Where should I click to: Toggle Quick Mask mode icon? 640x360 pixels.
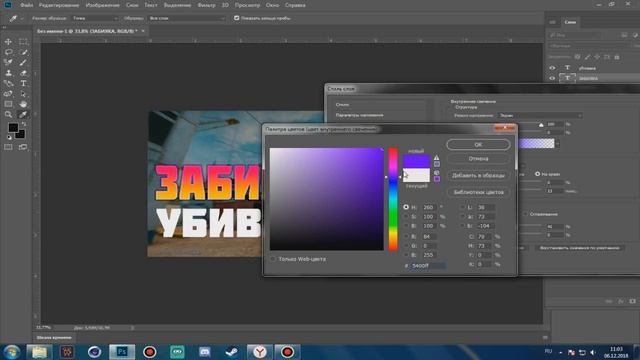click(8, 147)
